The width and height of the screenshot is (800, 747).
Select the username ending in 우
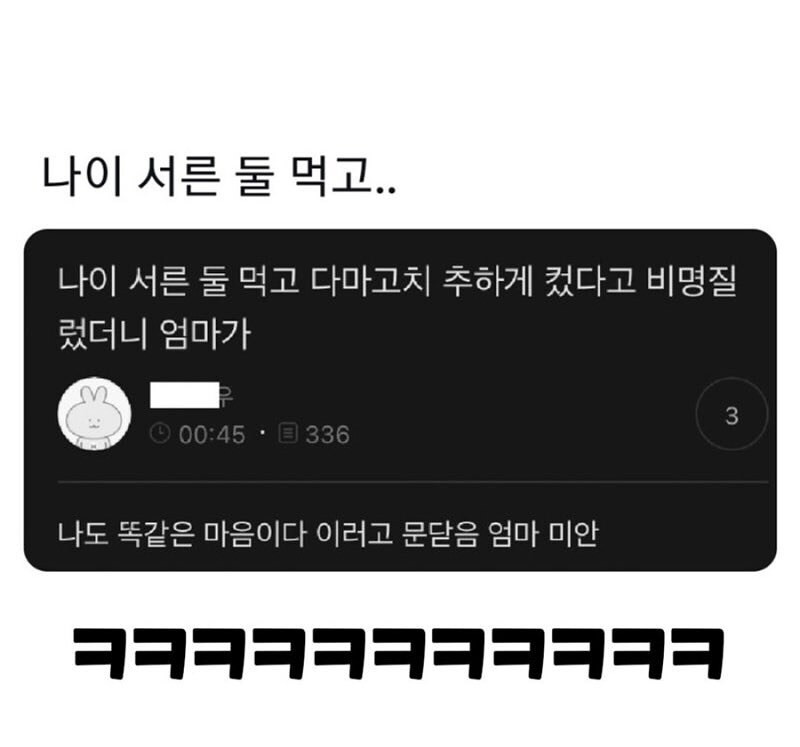(x=191, y=395)
